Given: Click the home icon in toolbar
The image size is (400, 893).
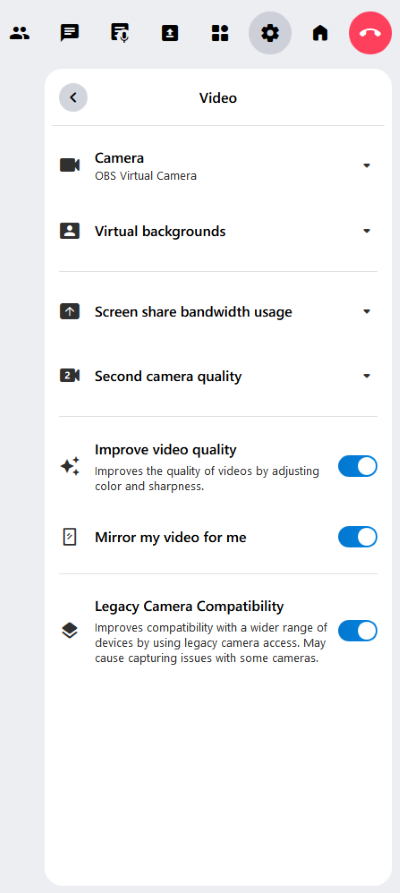Looking at the screenshot, I should [320, 33].
